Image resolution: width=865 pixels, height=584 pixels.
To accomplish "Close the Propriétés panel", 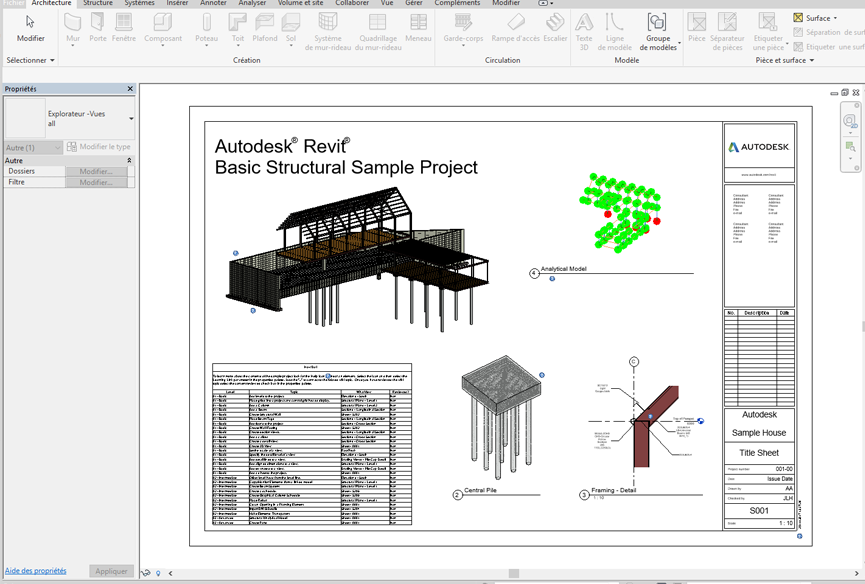I will tap(130, 89).
